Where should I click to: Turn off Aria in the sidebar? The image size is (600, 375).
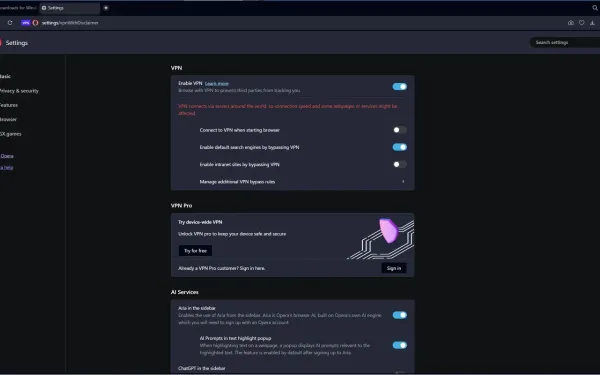pos(399,315)
